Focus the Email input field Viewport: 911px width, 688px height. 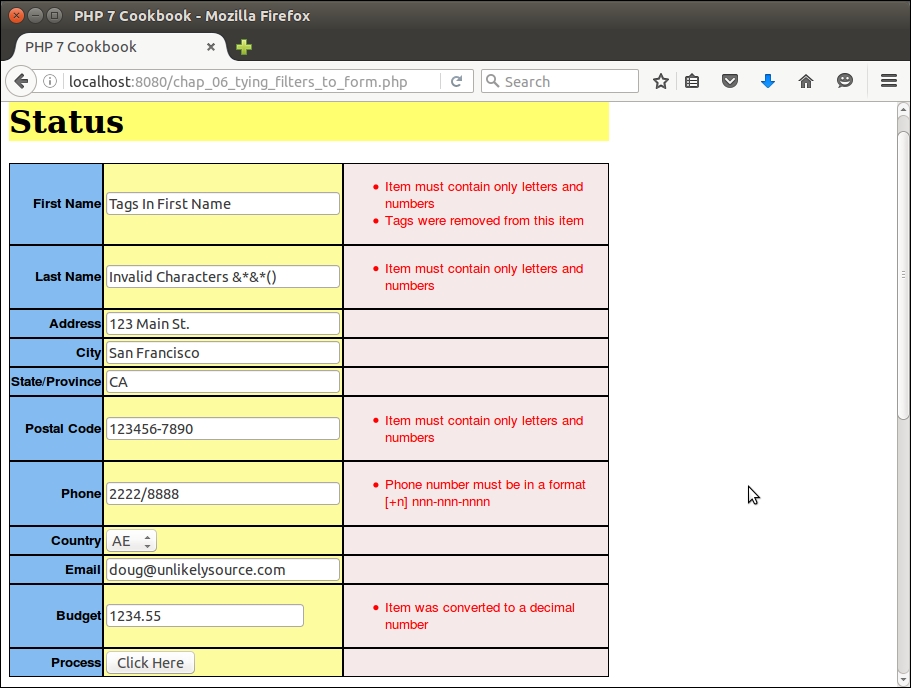[222, 570]
